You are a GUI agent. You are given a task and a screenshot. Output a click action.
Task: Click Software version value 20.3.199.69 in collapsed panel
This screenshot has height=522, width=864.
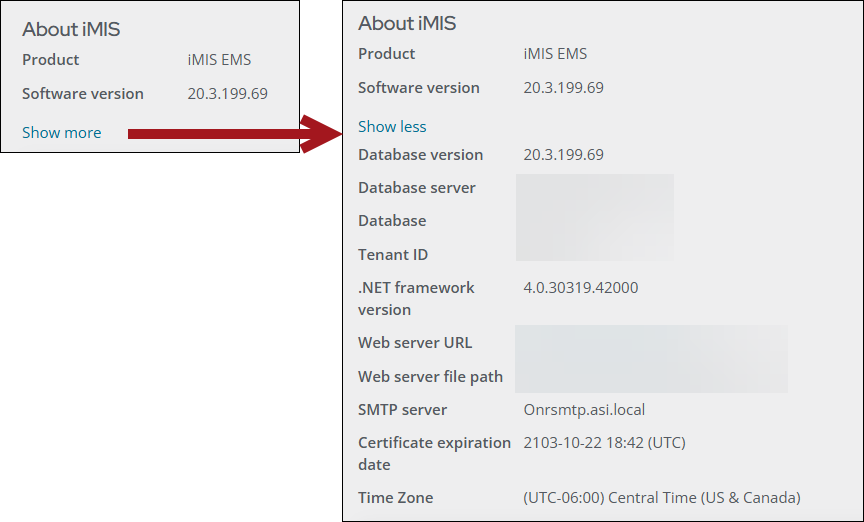[228, 94]
